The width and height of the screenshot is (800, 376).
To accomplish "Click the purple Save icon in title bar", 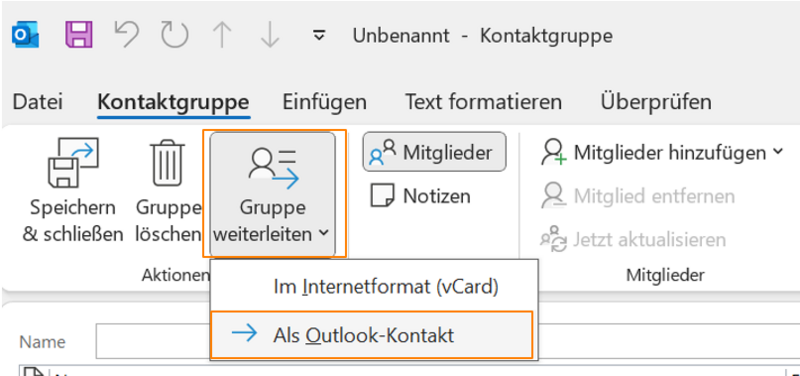I will click(79, 35).
